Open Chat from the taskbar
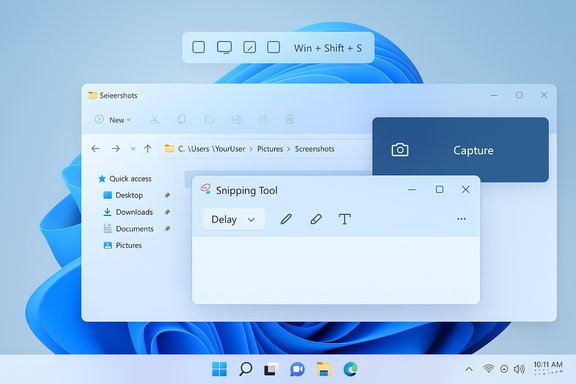Viewport: 576px width, 384px height. coord(297,369)
